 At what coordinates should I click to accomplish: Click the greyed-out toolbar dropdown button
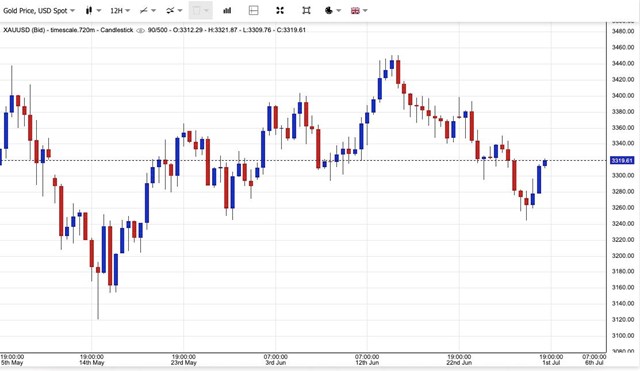click(x=200, y=11)
